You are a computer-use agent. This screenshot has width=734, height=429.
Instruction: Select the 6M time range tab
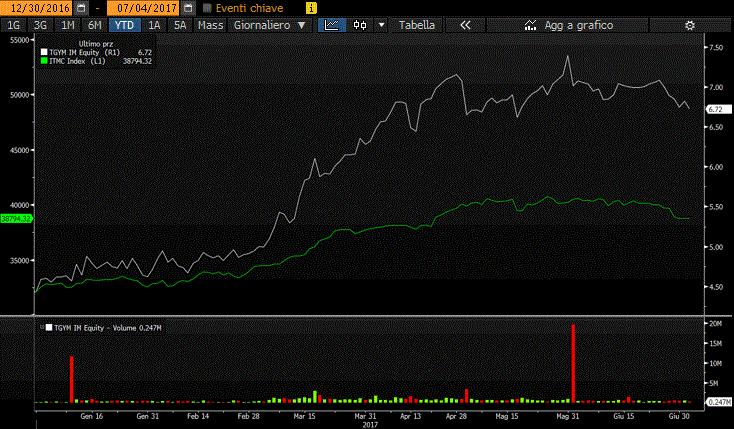[94, 24]
